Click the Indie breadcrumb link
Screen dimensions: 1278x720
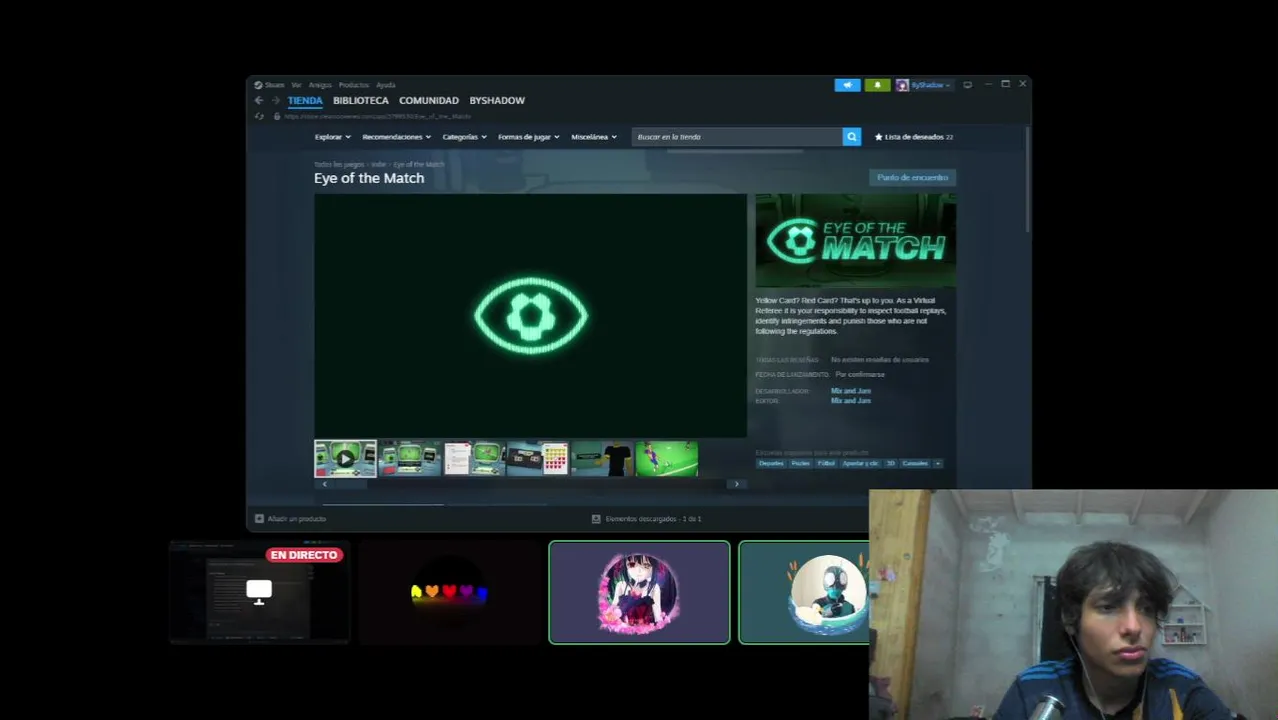point(379,164)
